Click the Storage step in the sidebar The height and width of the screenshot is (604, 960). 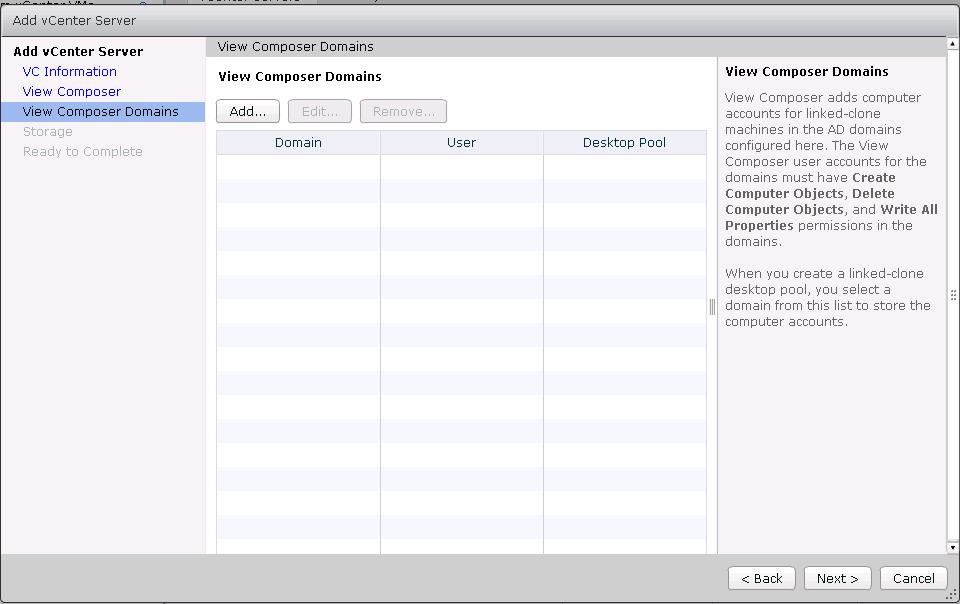tap(48, 132)
